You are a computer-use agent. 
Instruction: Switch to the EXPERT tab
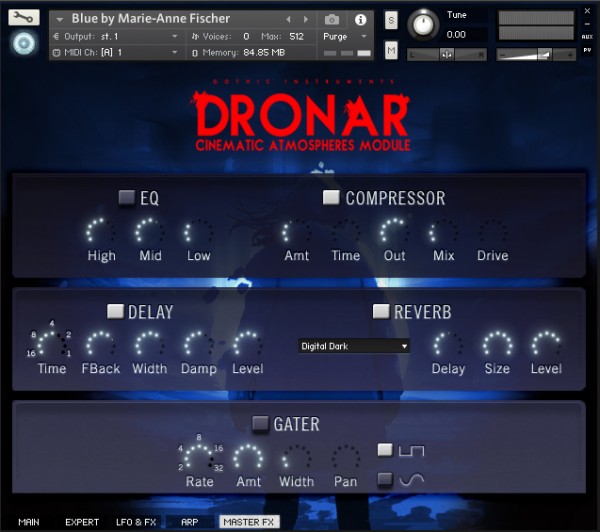[x=82, y=522]
